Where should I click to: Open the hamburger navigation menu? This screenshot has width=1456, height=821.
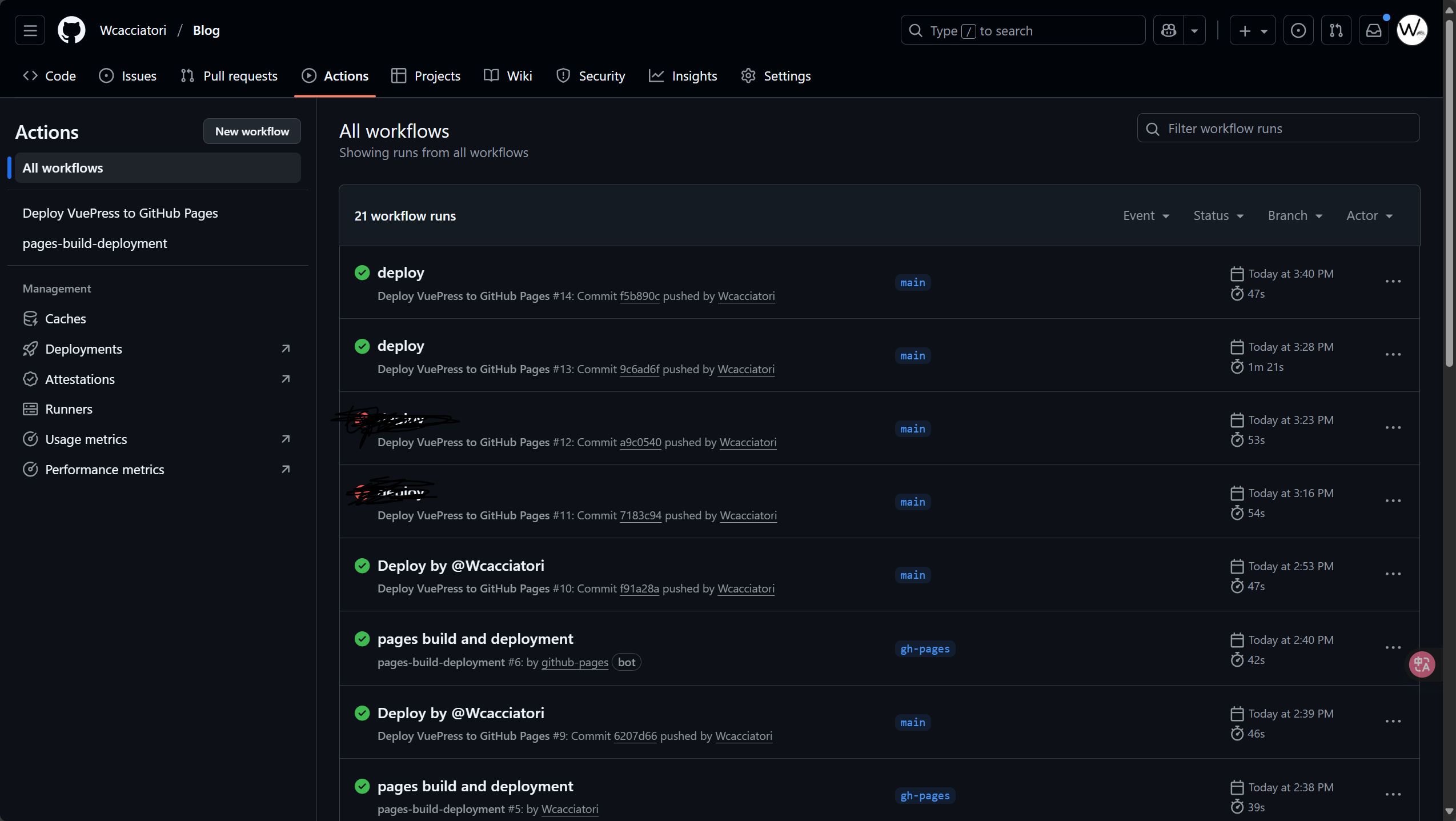30,30
